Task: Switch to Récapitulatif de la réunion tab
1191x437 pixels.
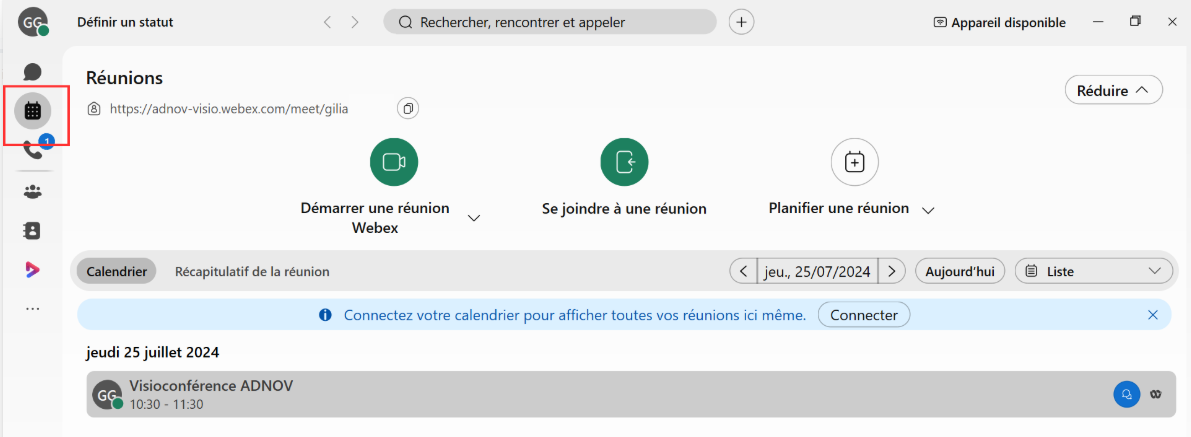Action: click(x=252, y=271)
